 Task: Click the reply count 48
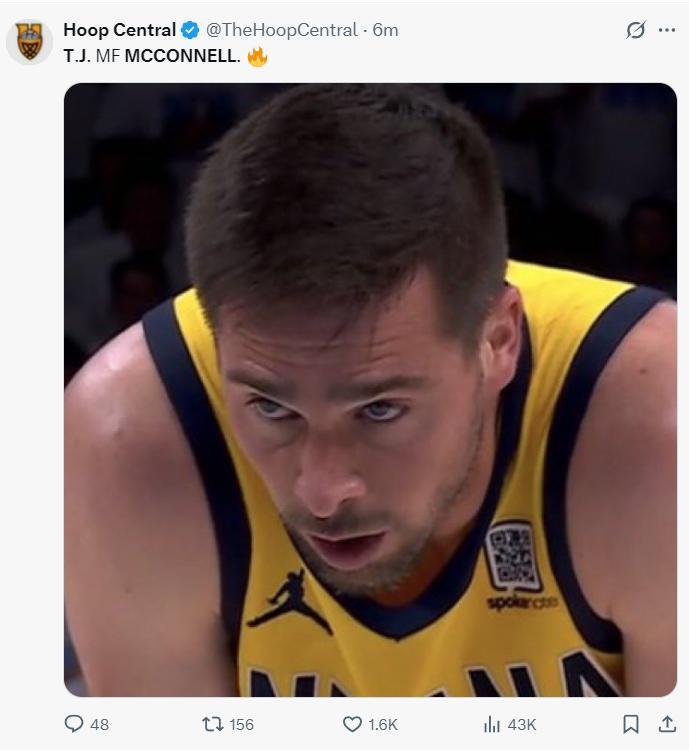pyautogui.click(x=99, y=724)
